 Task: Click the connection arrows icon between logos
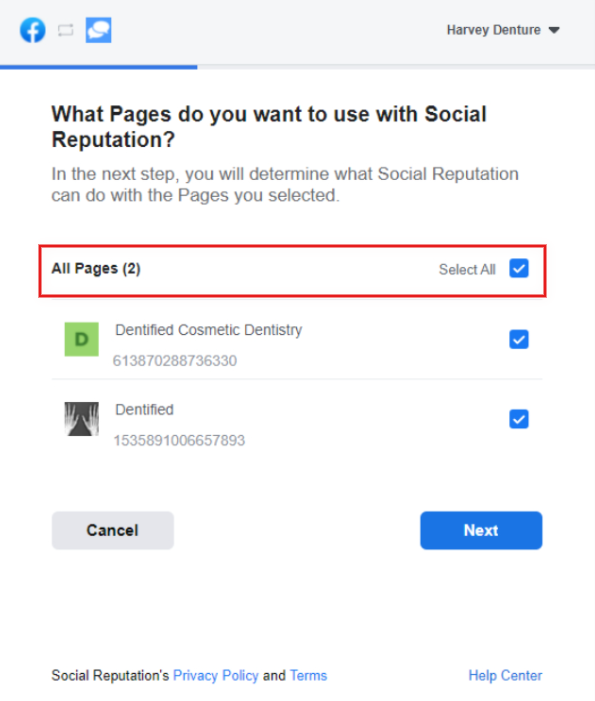[x=66, y=30]
